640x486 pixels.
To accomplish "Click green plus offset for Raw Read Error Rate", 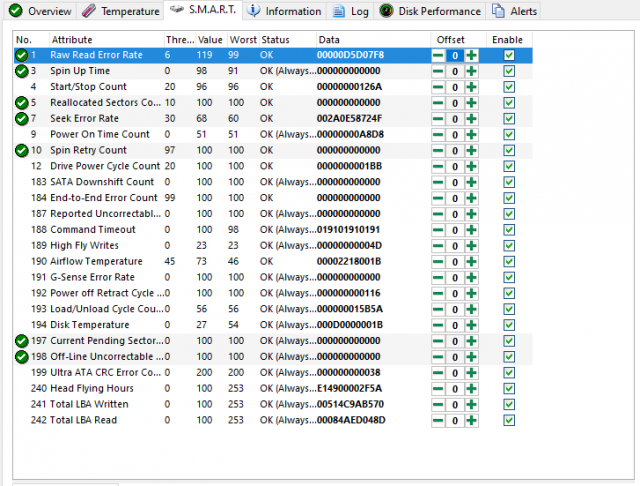I will (471, 55).
